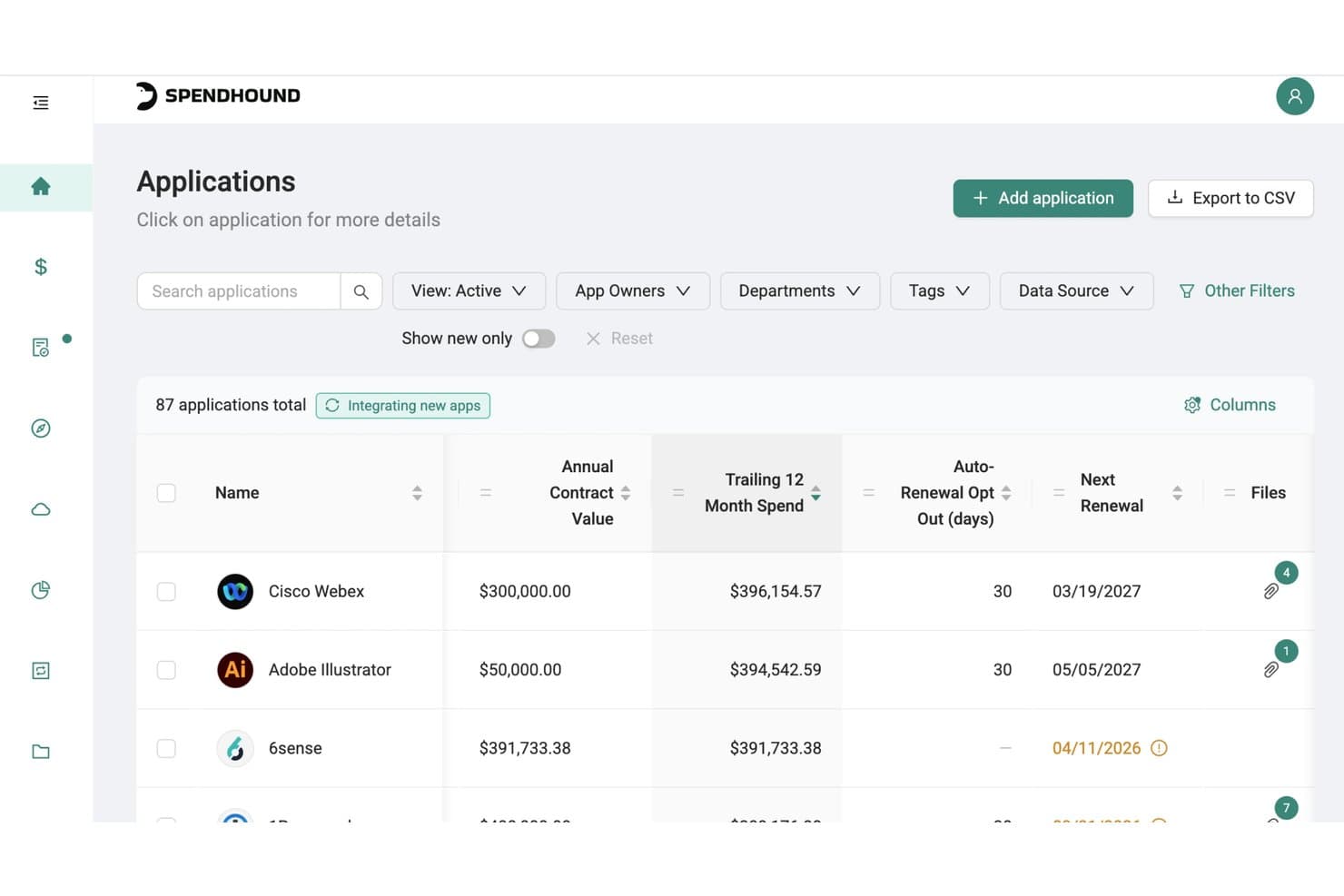The image size is (1344, 896).
Task: Select the 6sense row checkbox
Action: (x=166, y=749)
